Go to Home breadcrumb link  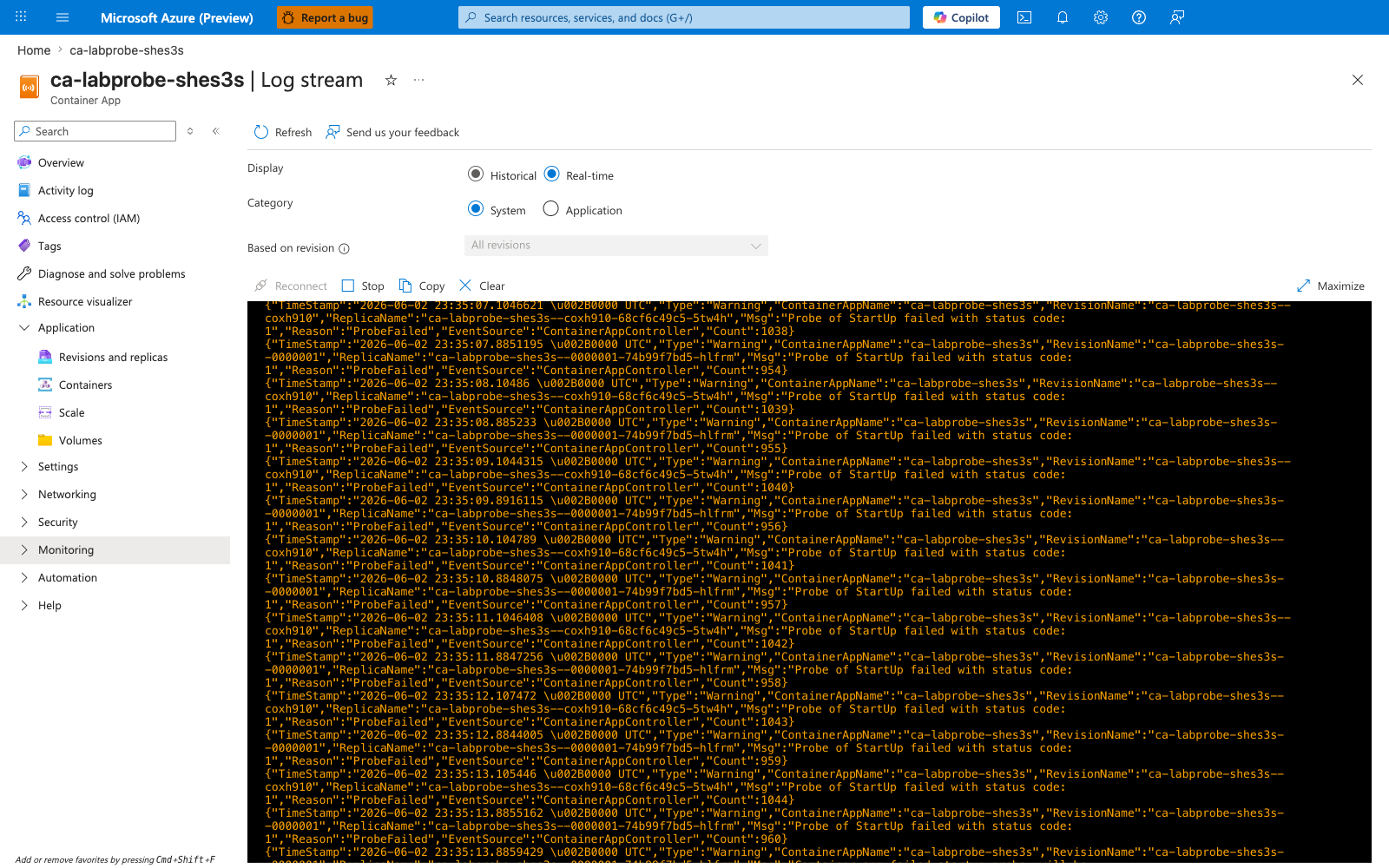pos(34,50)
